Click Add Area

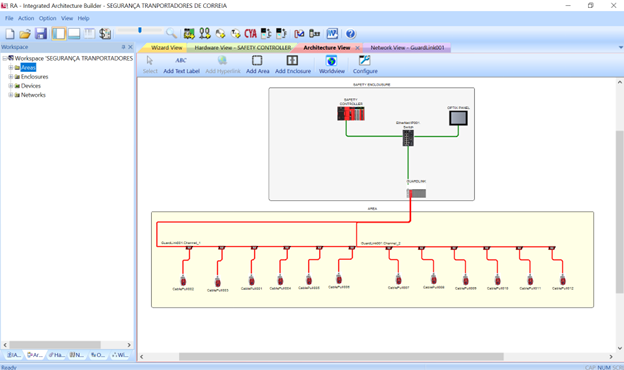click(x=257, y=65)
